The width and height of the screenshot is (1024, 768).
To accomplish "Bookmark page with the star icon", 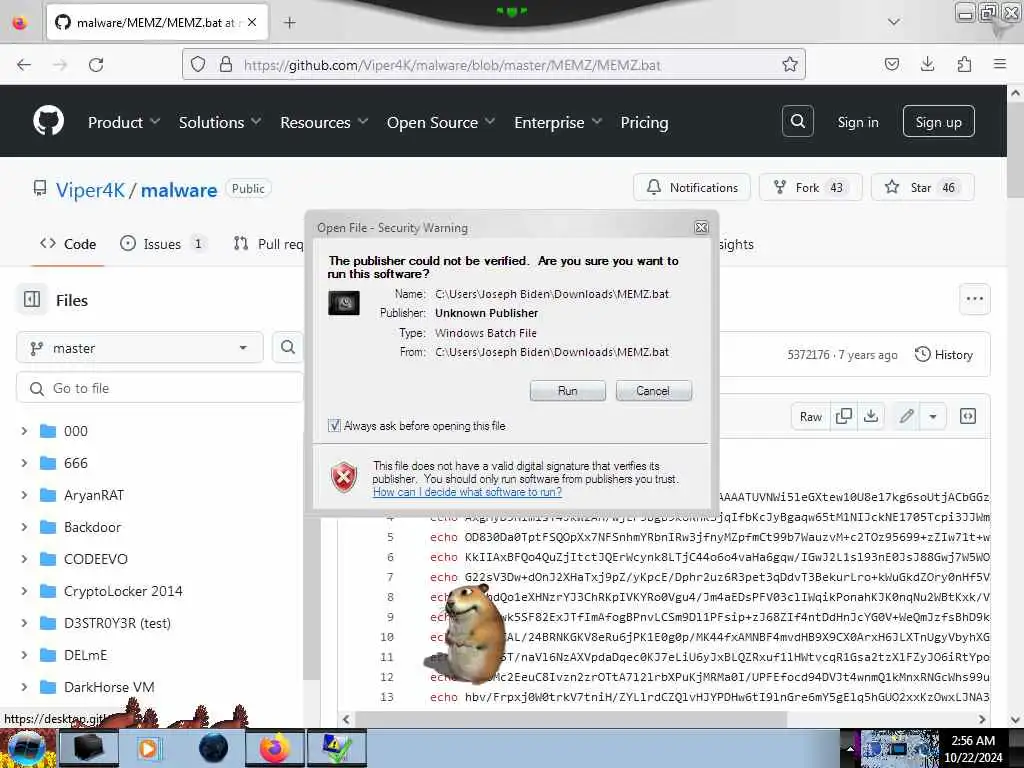I will point(790,64).
